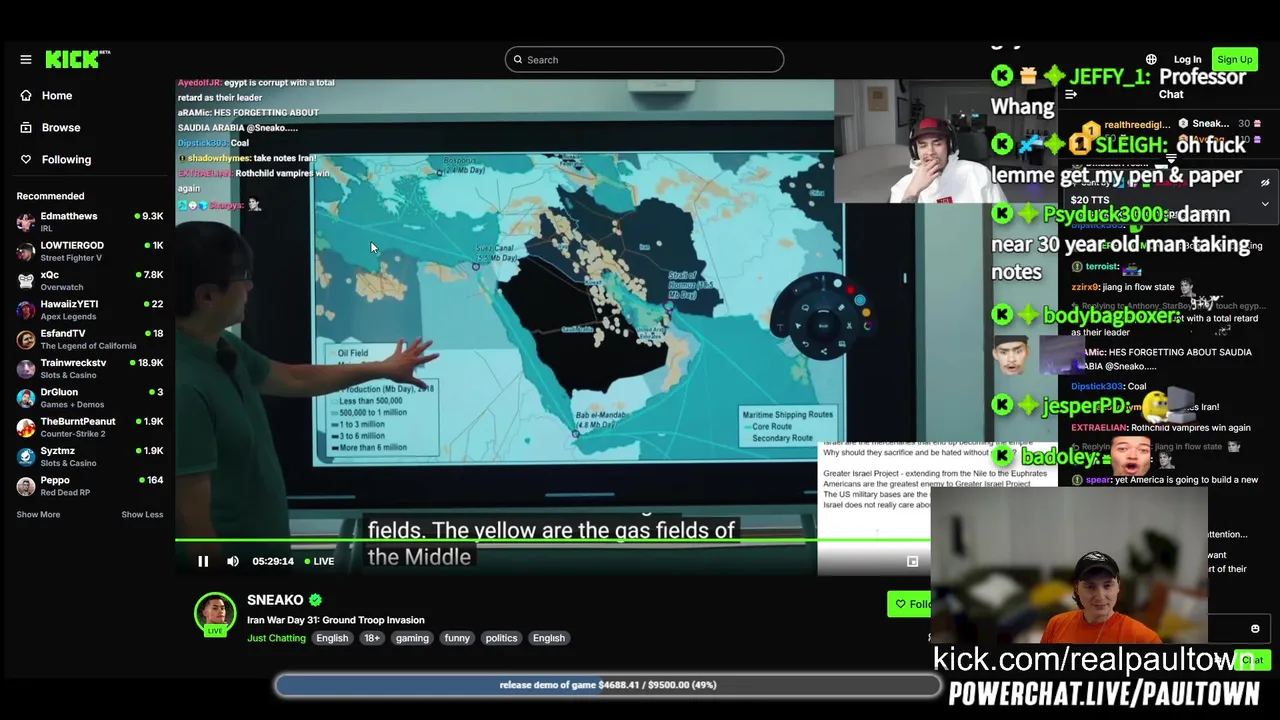This screenshot has height=720, width=1280.
Task: Hide the pinned $20 TTS message
Action: 1265,183
